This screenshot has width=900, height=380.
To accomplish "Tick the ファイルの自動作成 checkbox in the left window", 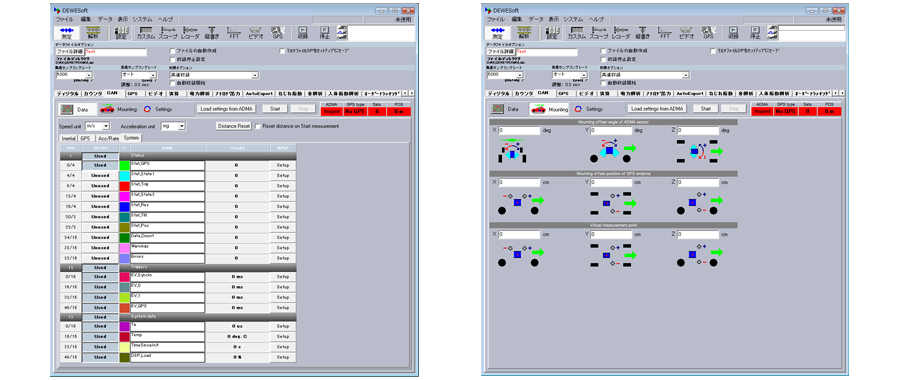I will pos(173,51).
